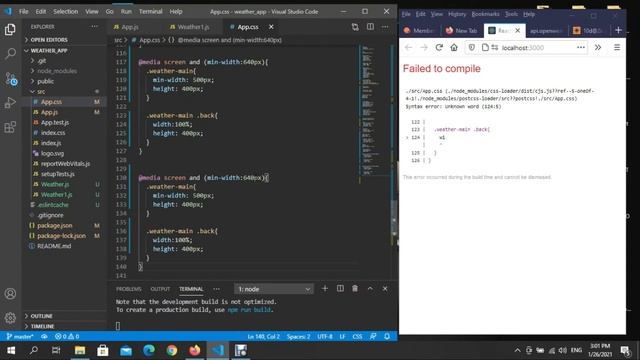Open Microsoft Edge from the taskbar
Image resolution: width=640 pixels, height=360 pixels.
[x=149, y=350]
